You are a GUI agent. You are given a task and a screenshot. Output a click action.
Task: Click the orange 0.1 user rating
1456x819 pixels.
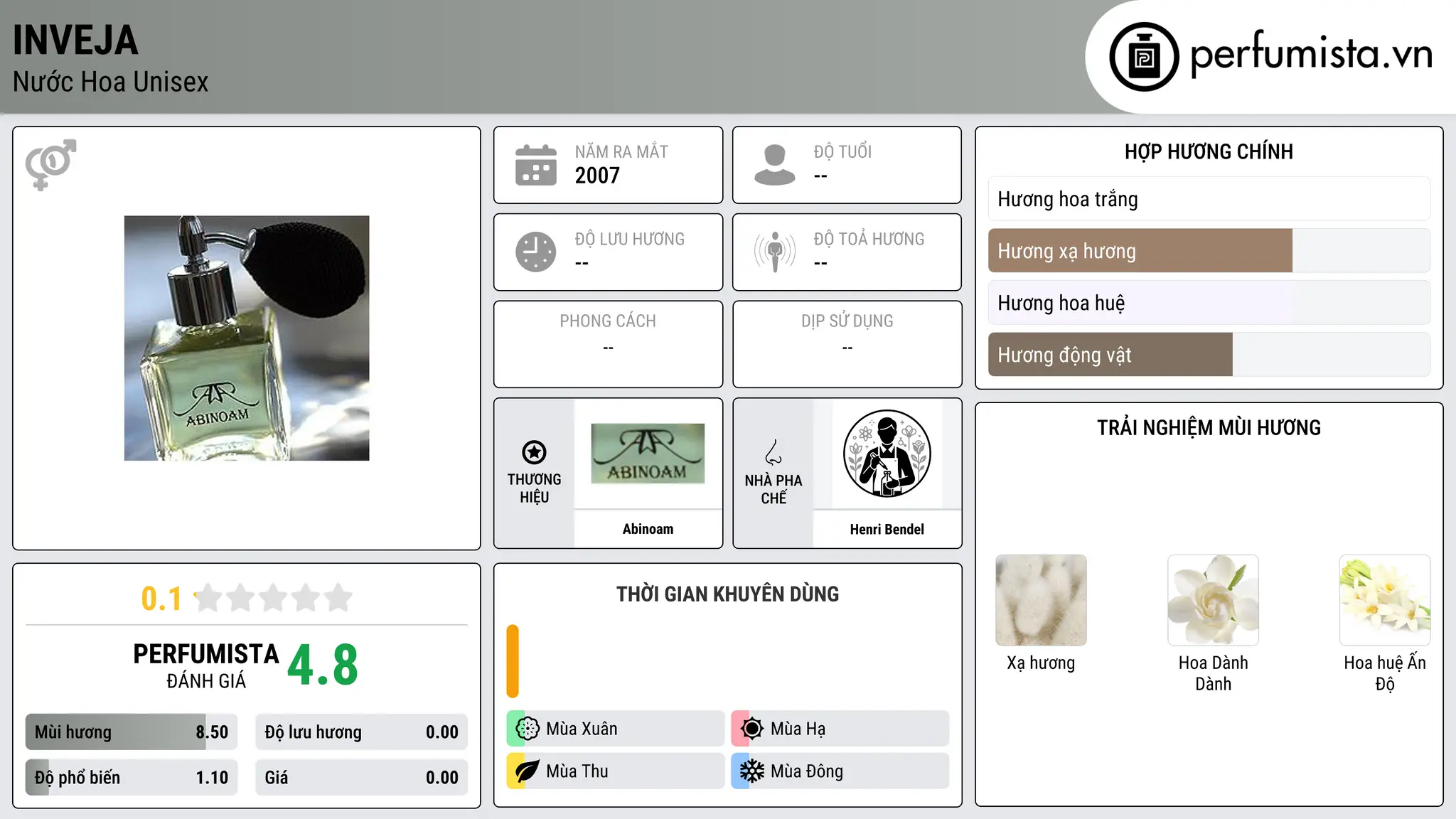pos(161,599)
